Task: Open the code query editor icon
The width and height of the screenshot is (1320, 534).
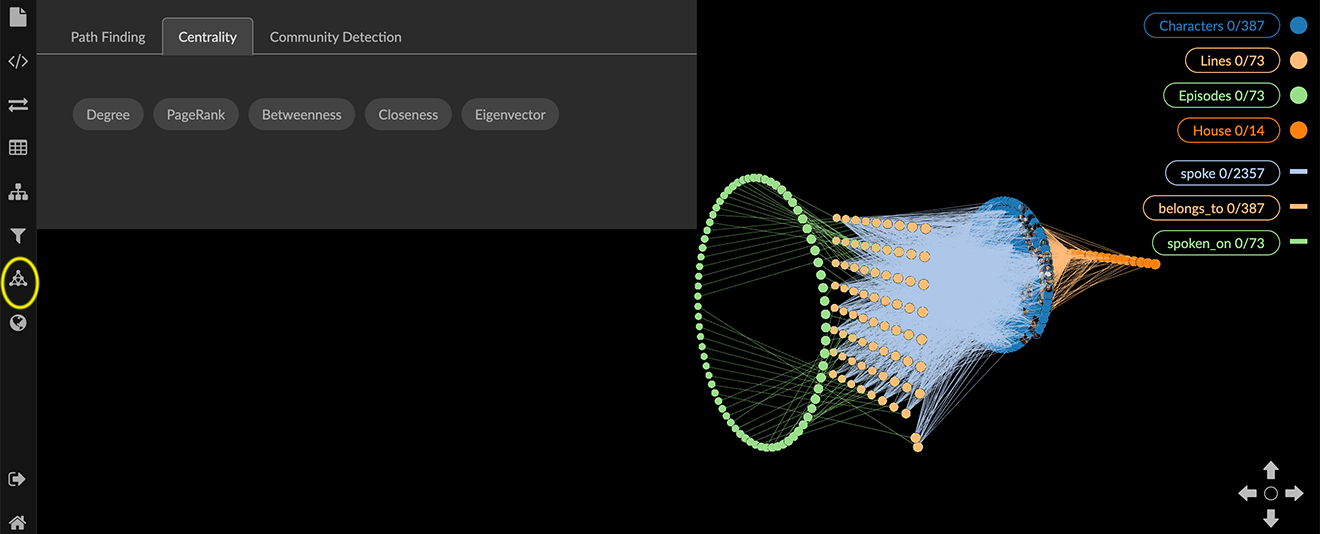Action: pos(17,61)
